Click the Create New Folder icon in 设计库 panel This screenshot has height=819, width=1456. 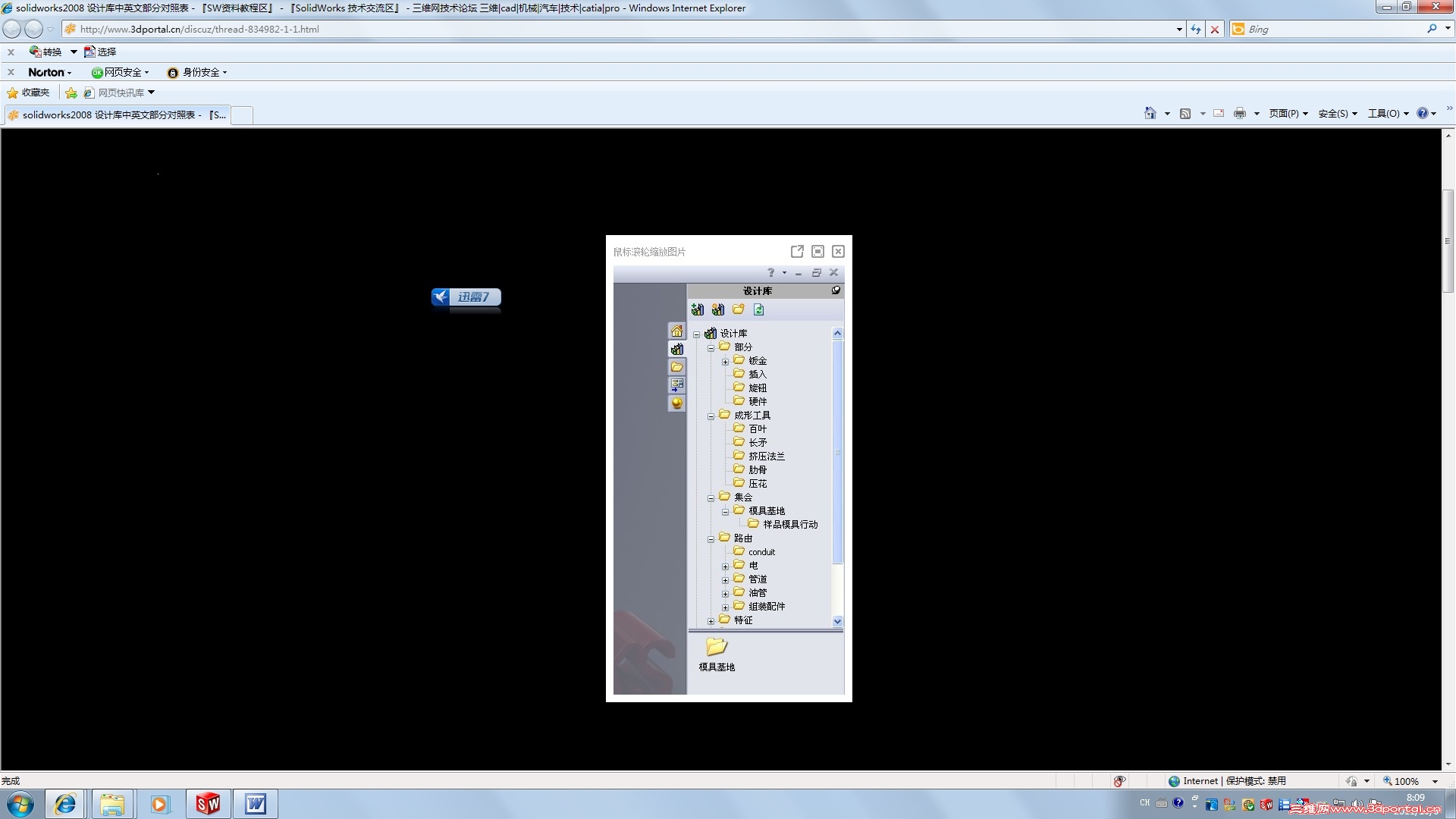738,309
